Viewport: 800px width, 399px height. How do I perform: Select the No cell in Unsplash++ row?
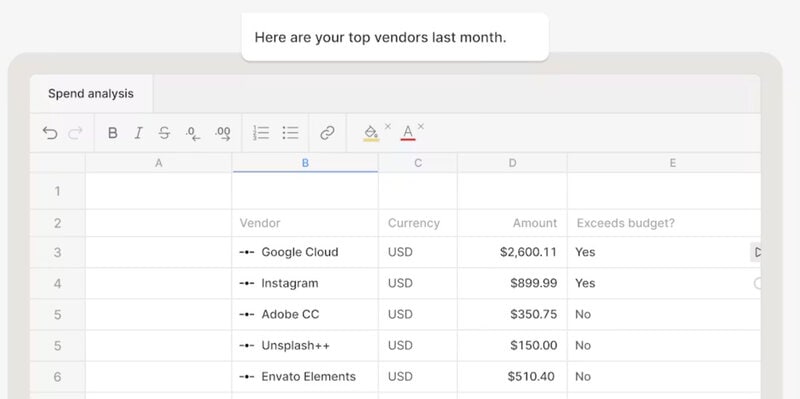coord(664,345)
